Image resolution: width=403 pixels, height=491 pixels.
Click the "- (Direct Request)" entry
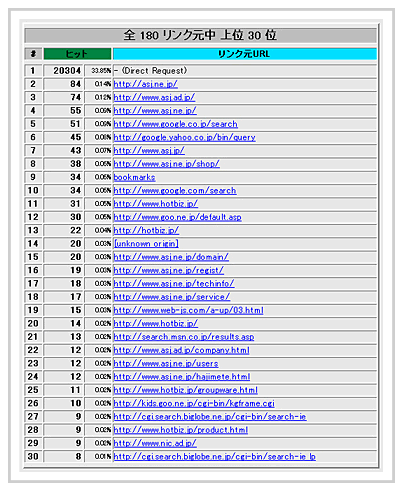tap(150, 71)
